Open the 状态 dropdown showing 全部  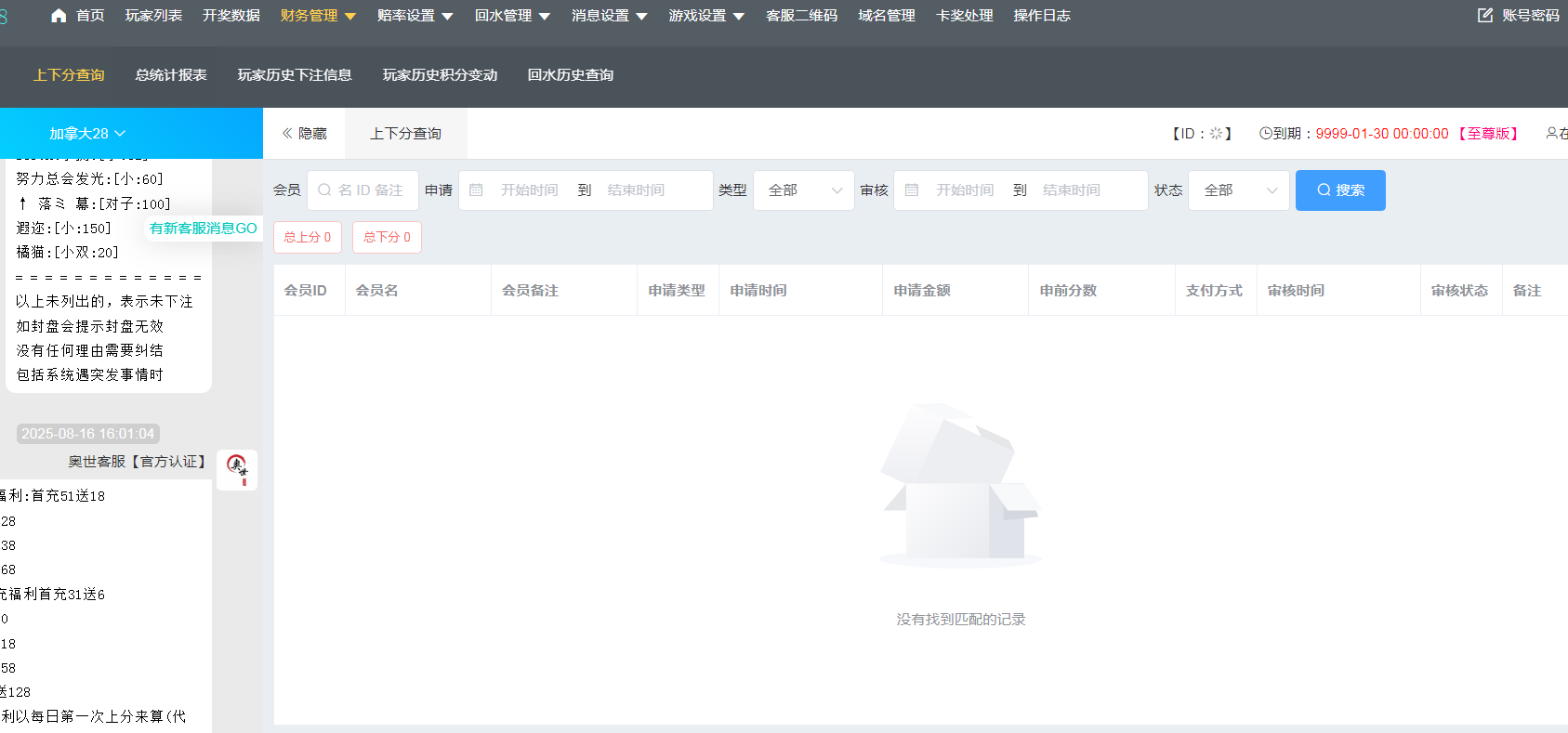tap(1239, 190)
